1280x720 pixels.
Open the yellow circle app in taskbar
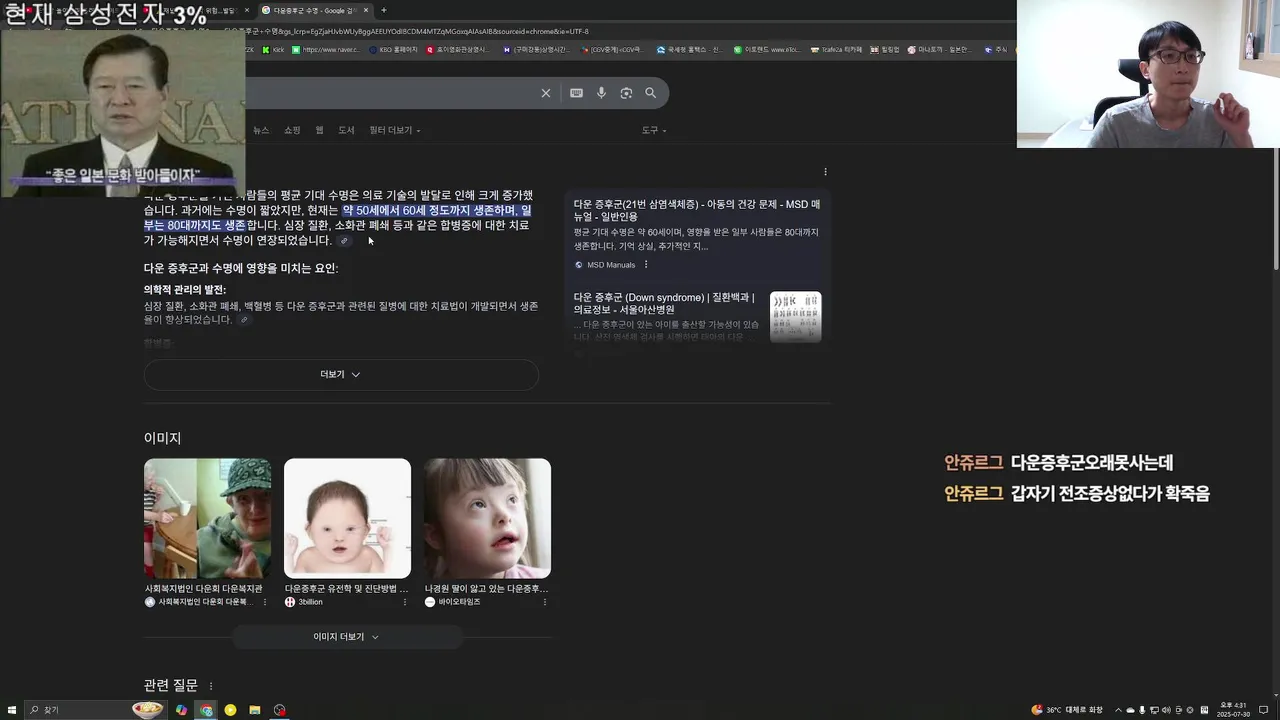click(x=230, y=710)
